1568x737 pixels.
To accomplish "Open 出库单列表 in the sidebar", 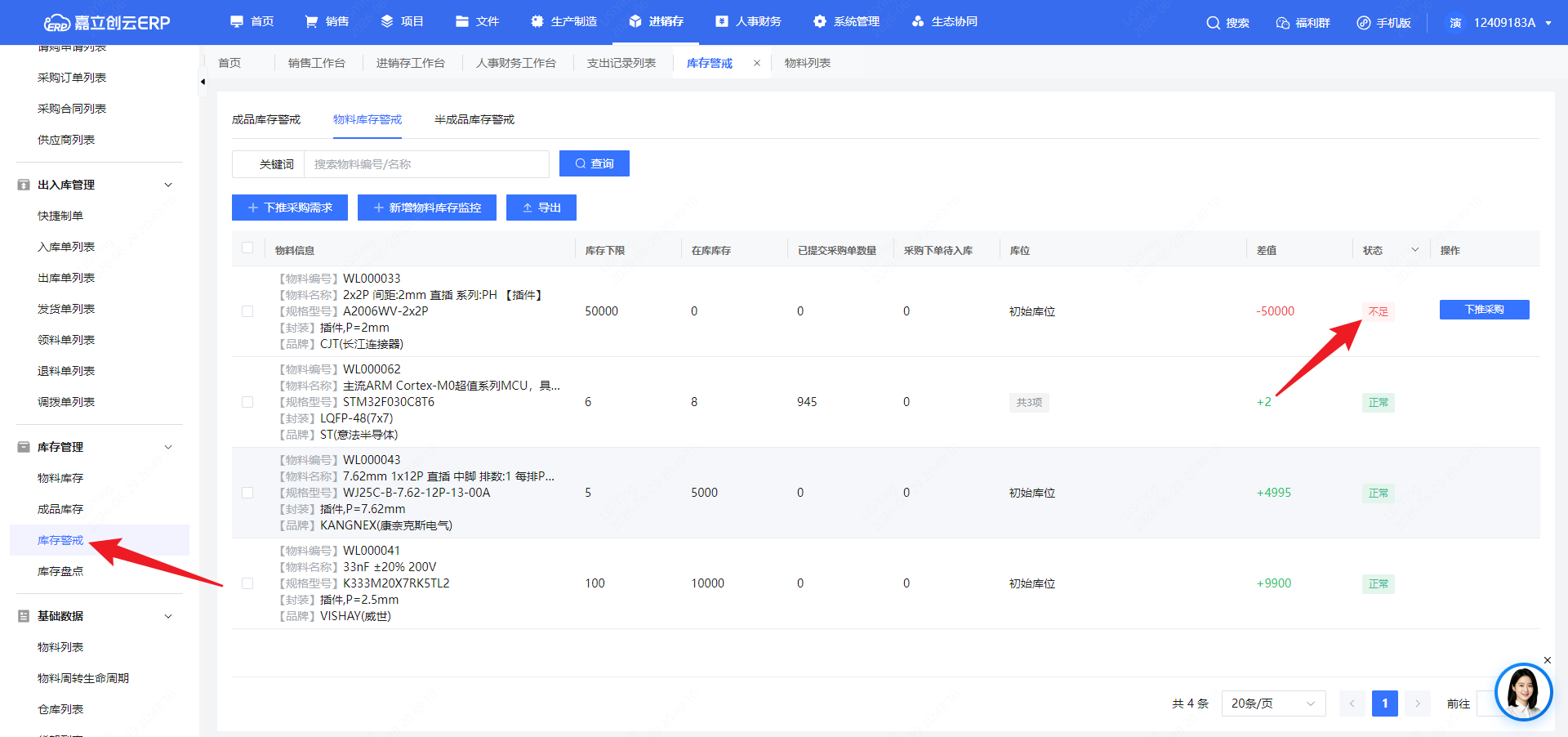I will point(66,278).
